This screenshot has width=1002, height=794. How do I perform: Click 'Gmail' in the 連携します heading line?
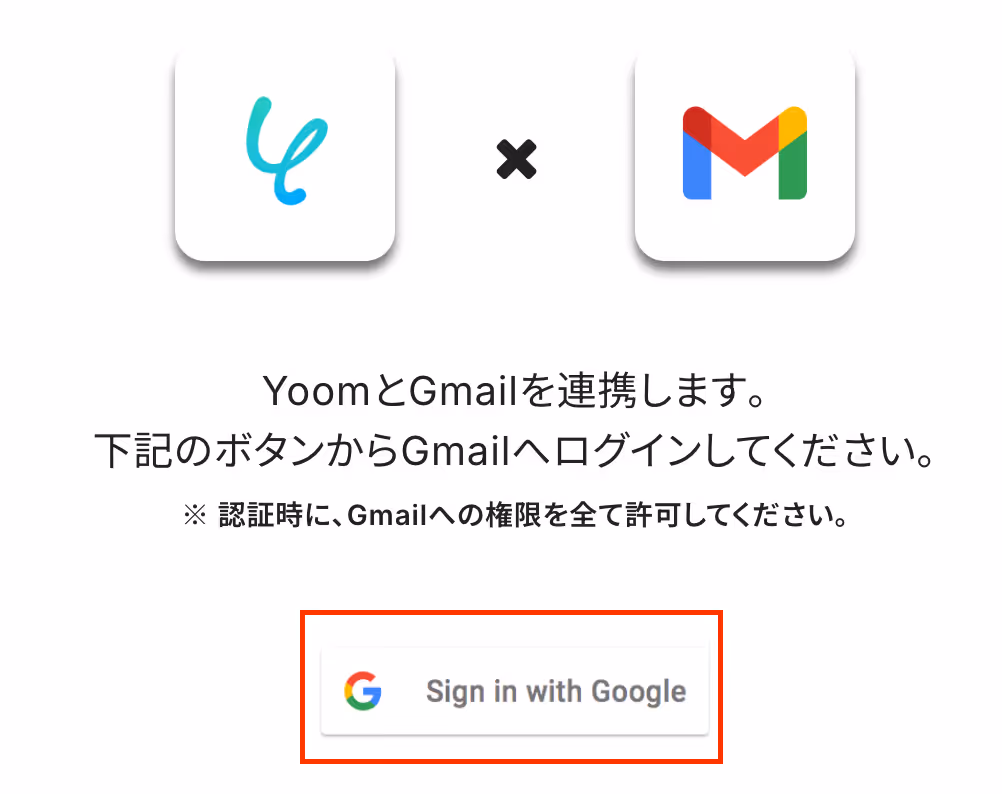pyautogui.click(x=463, y=391)
